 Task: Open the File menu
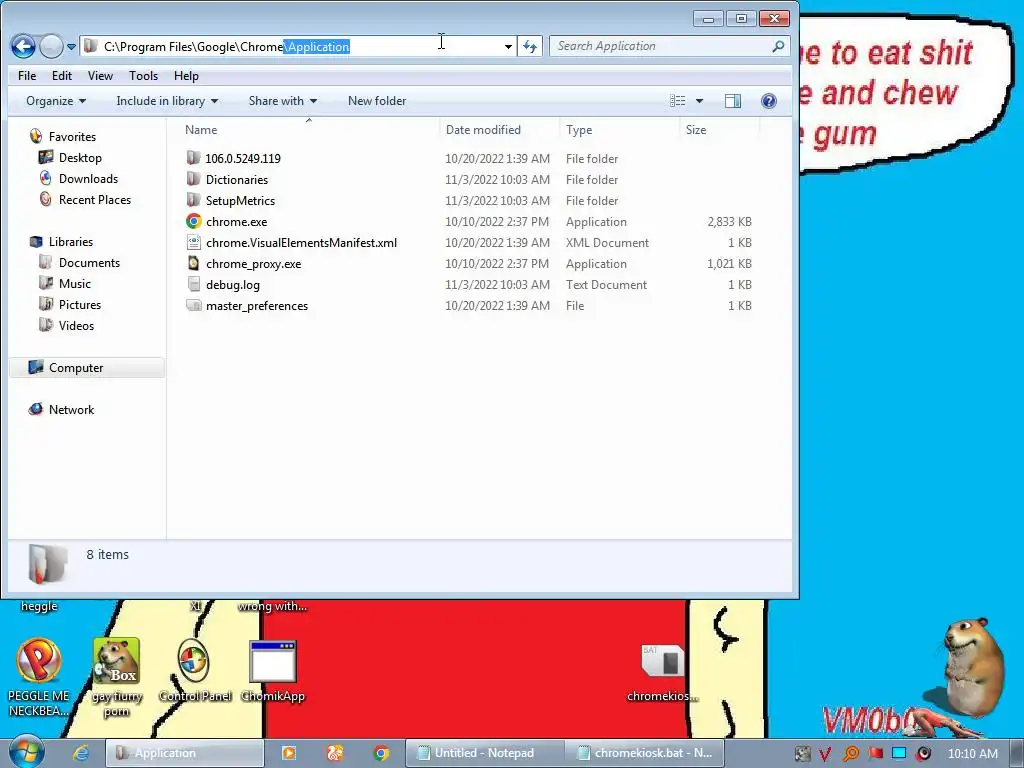click(27, 76)
